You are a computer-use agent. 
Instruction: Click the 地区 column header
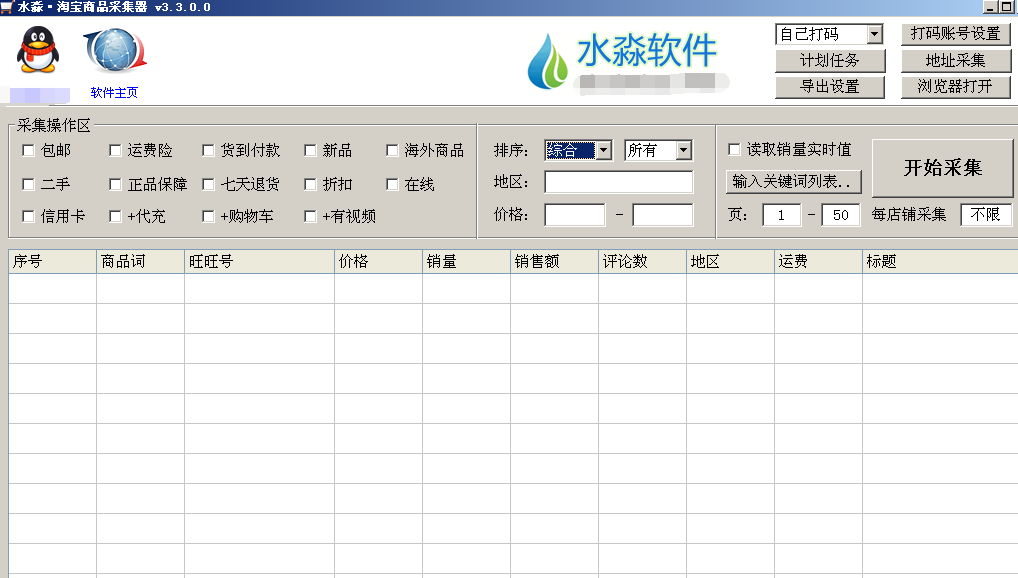[730, 262]
